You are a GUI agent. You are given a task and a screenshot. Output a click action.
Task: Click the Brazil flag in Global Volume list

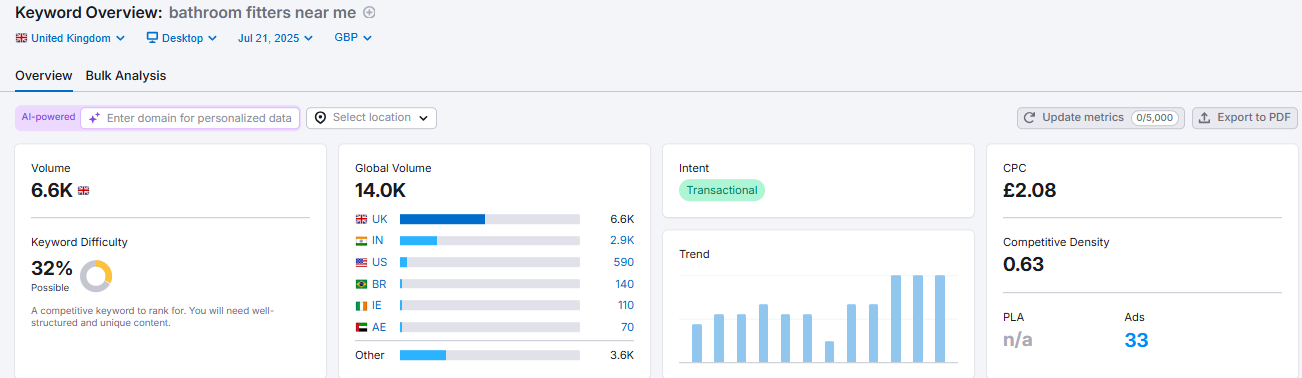tap(361, 284)
